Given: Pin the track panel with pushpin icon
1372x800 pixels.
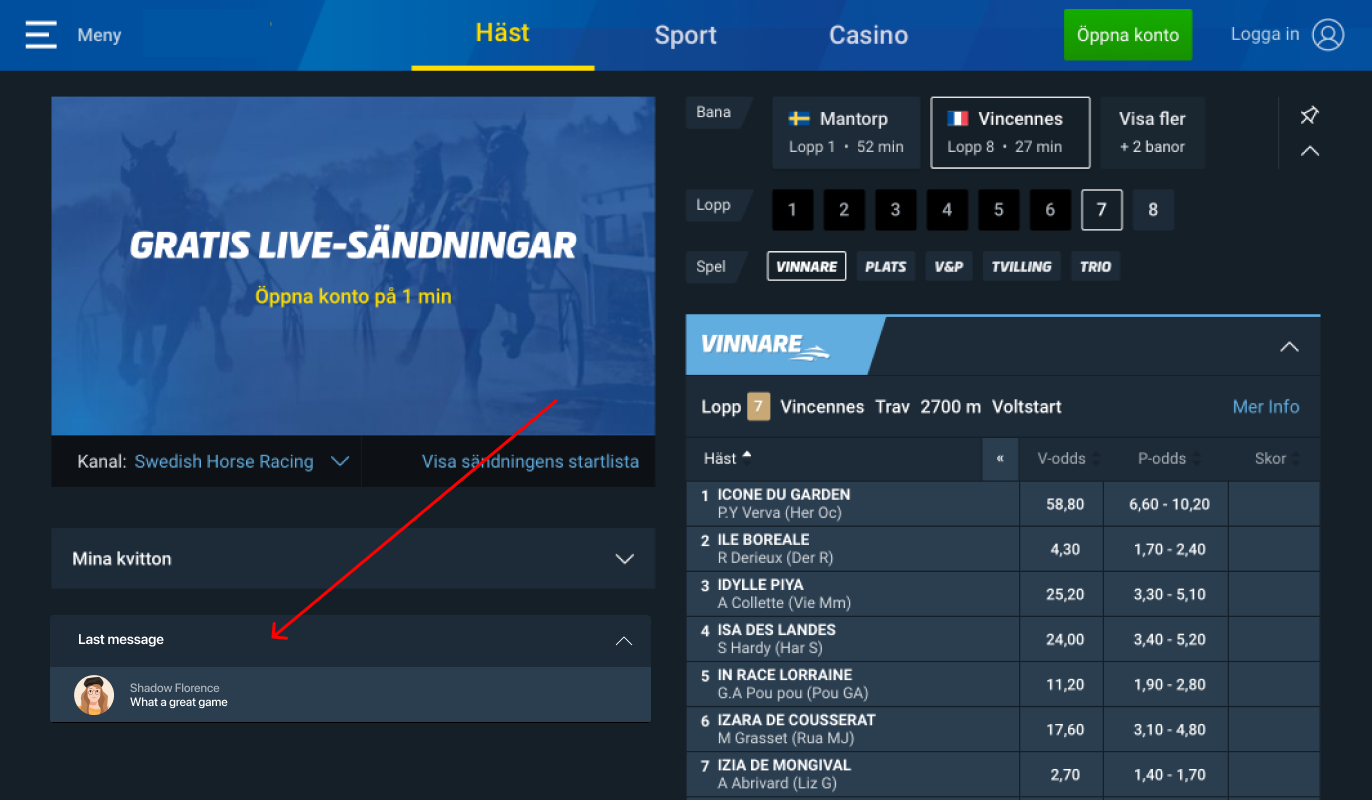Looking at the screenshot, I should (1309, 115).
